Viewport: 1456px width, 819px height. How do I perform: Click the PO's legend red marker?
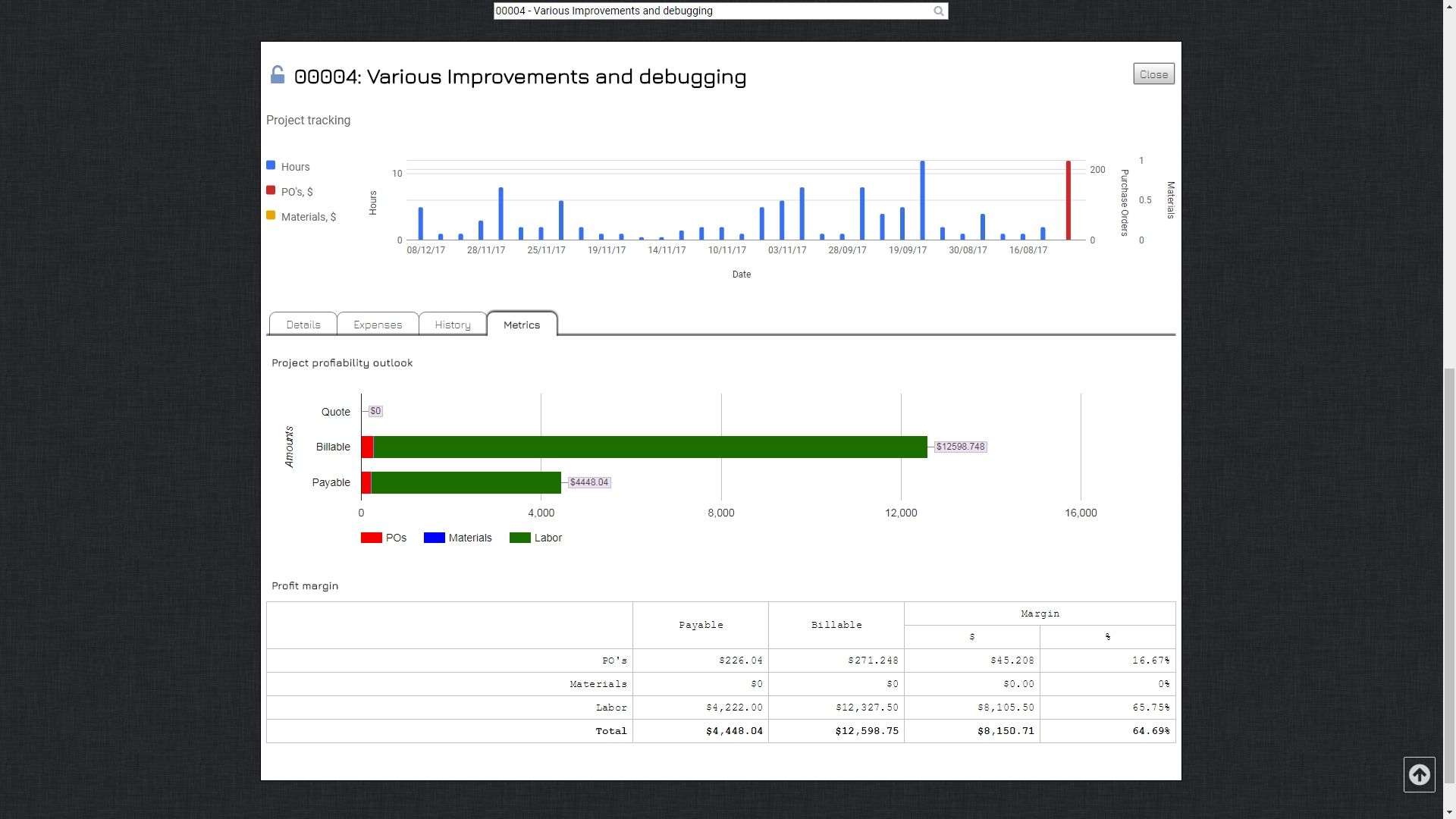(271, 190)
